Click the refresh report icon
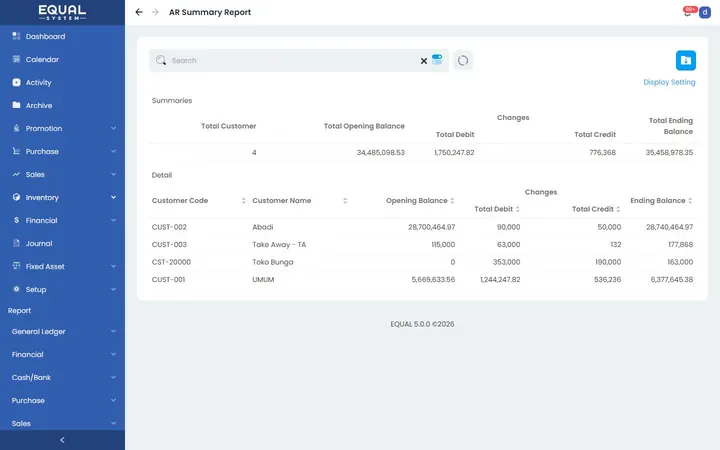Image resolution: width=720 pixels, height=450 pixels. tap(463, 60)
